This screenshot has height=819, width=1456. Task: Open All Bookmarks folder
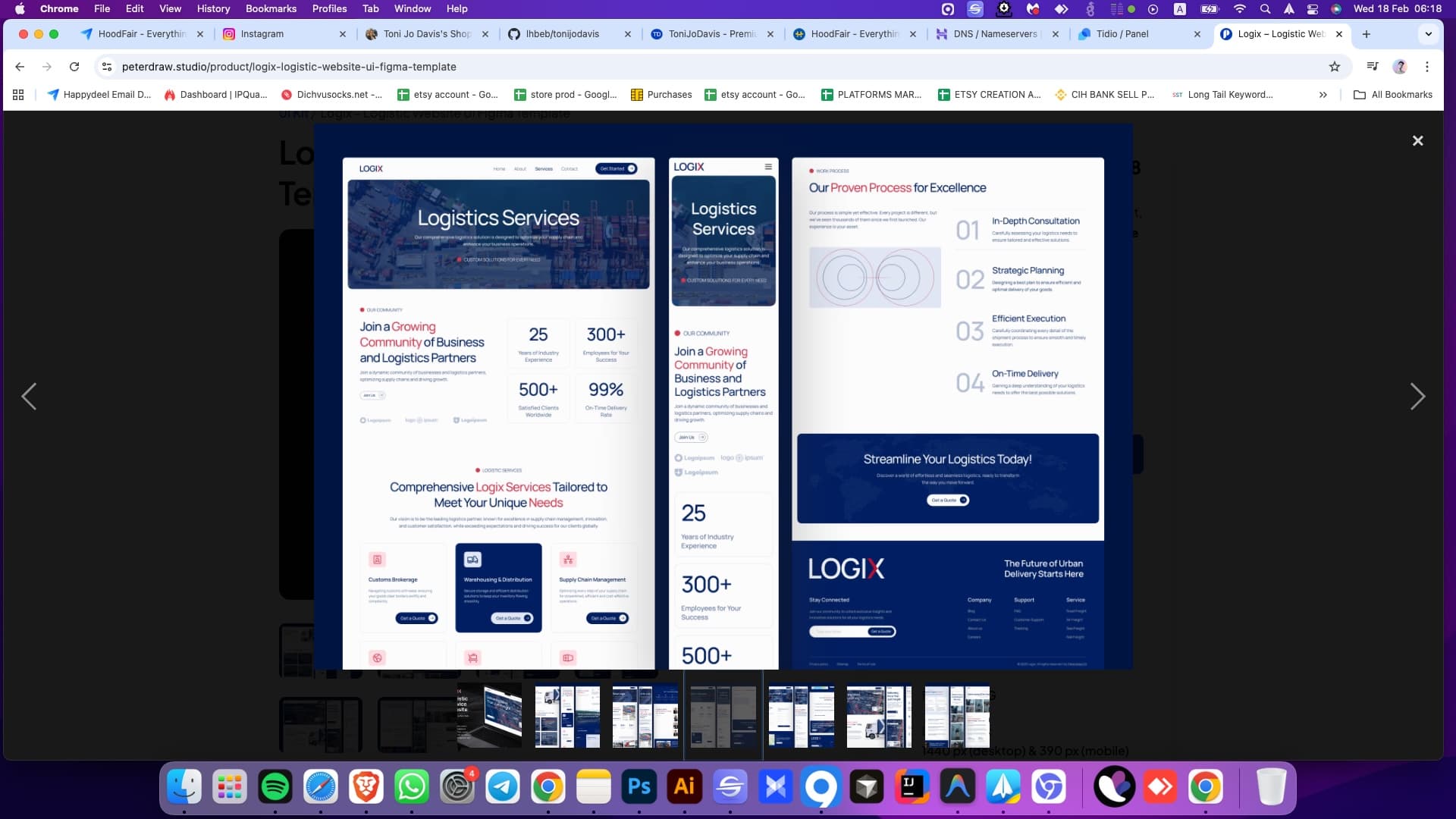(1393, 95)
